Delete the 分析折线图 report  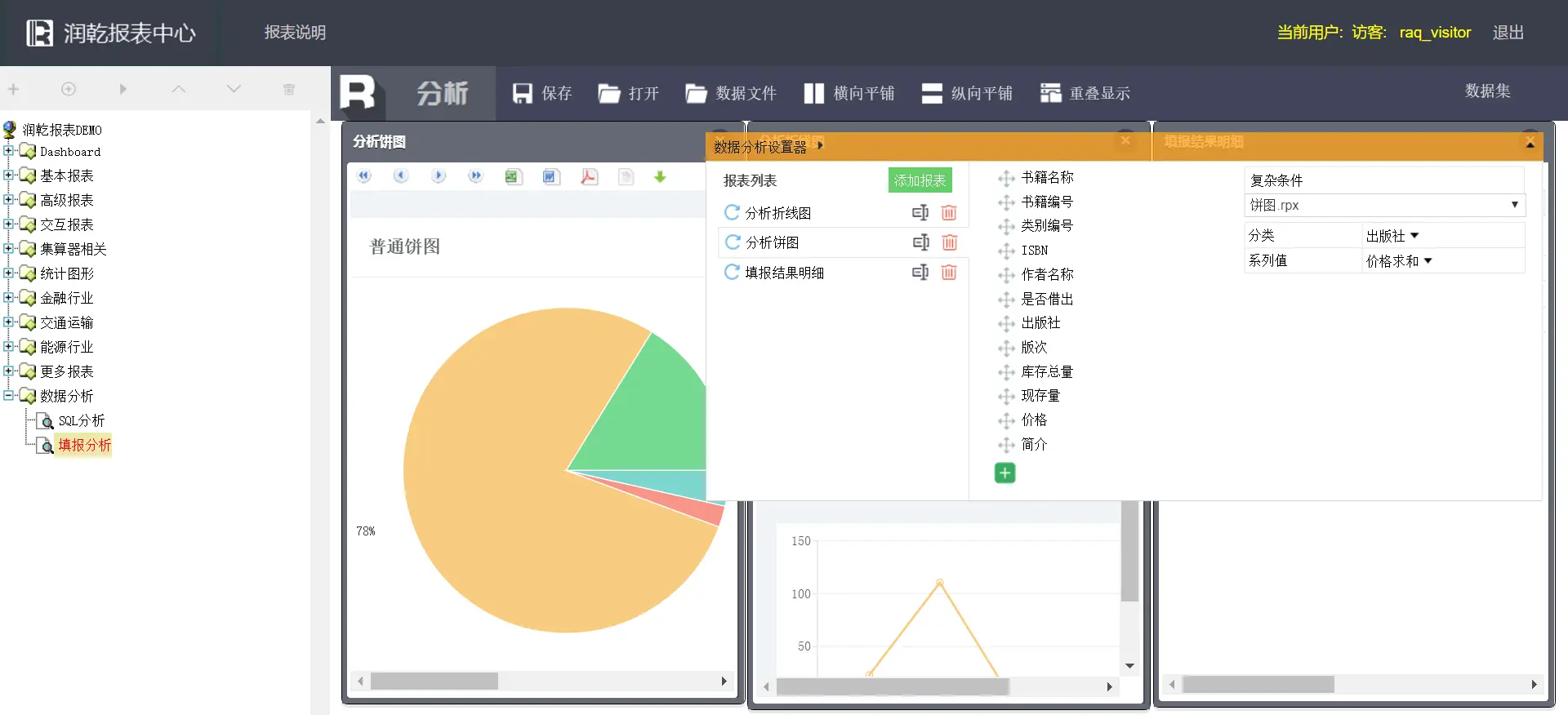(x=949, y=212)
